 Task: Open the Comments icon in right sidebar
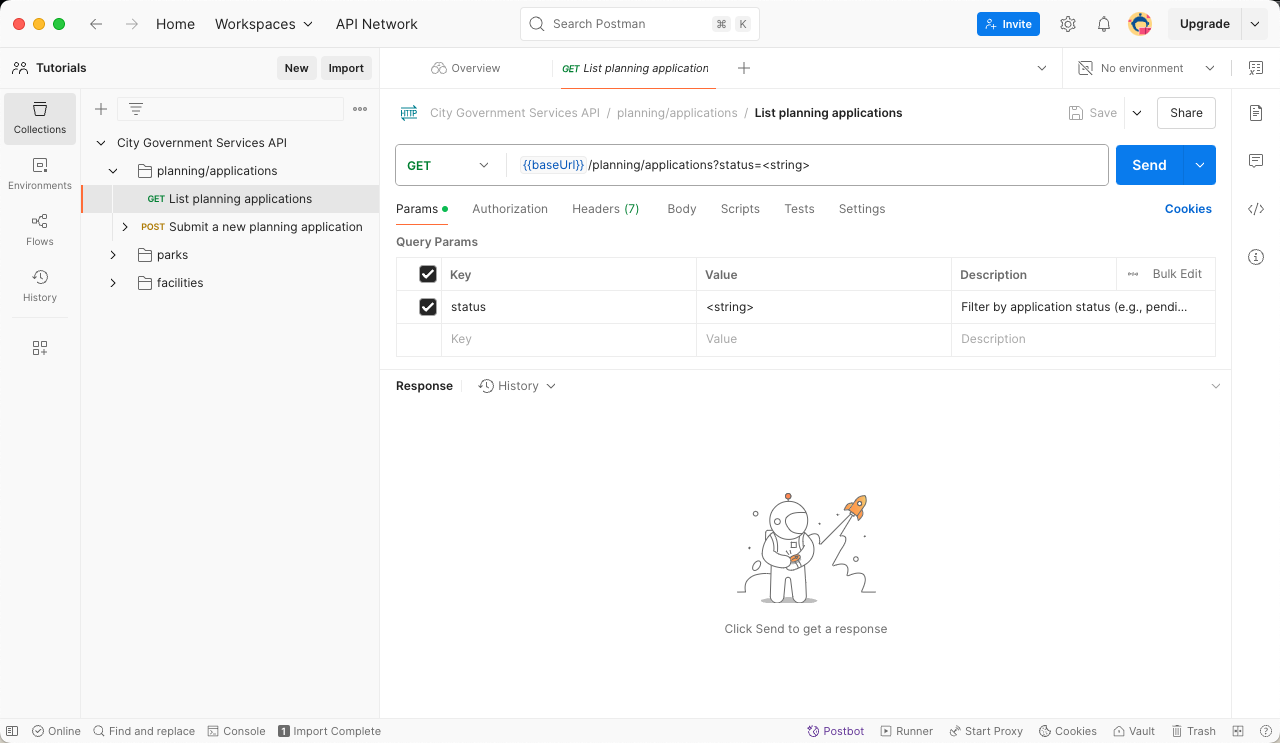(1256, 161)
